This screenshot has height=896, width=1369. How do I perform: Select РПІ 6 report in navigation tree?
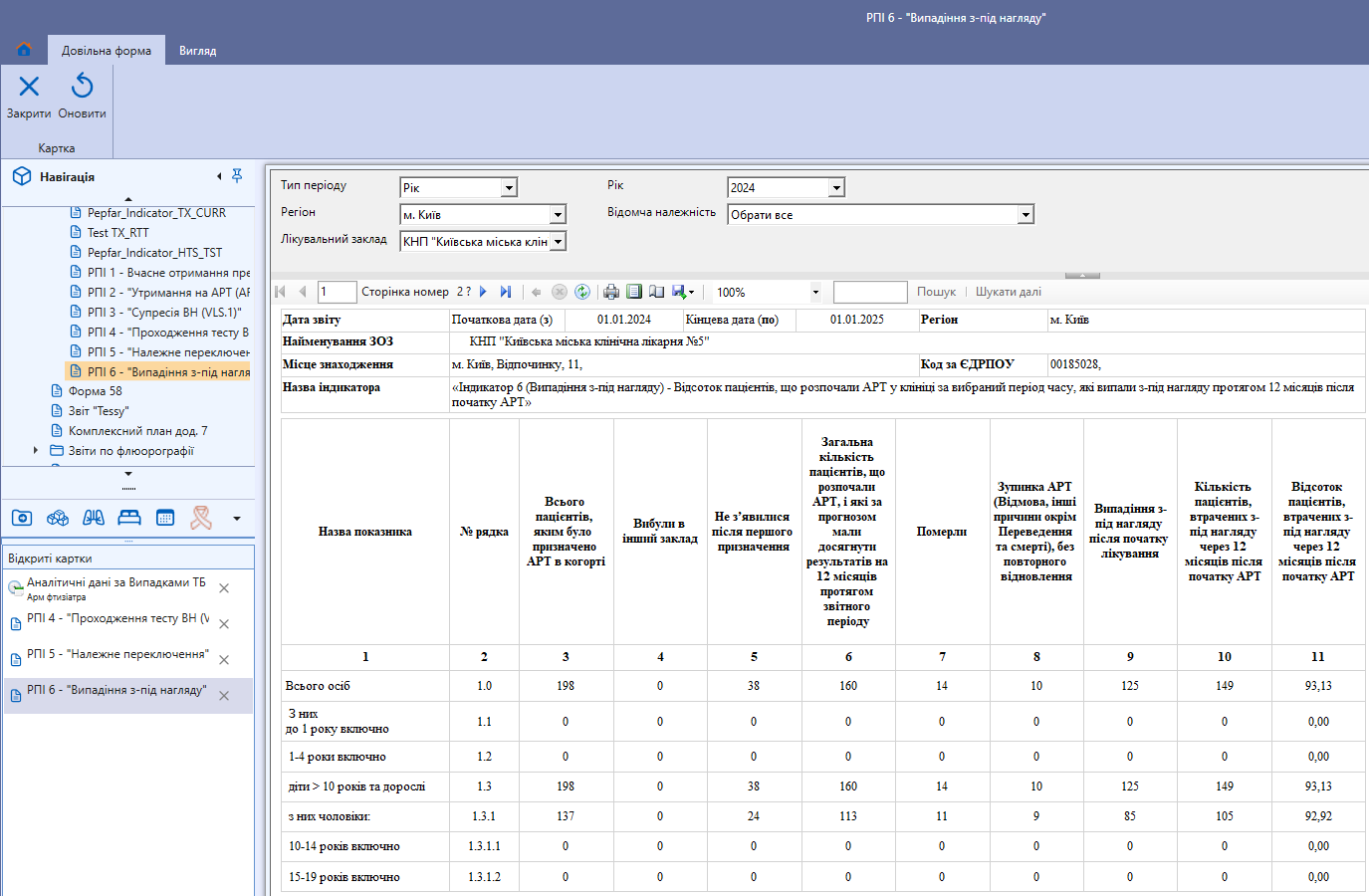click(159, 371)
